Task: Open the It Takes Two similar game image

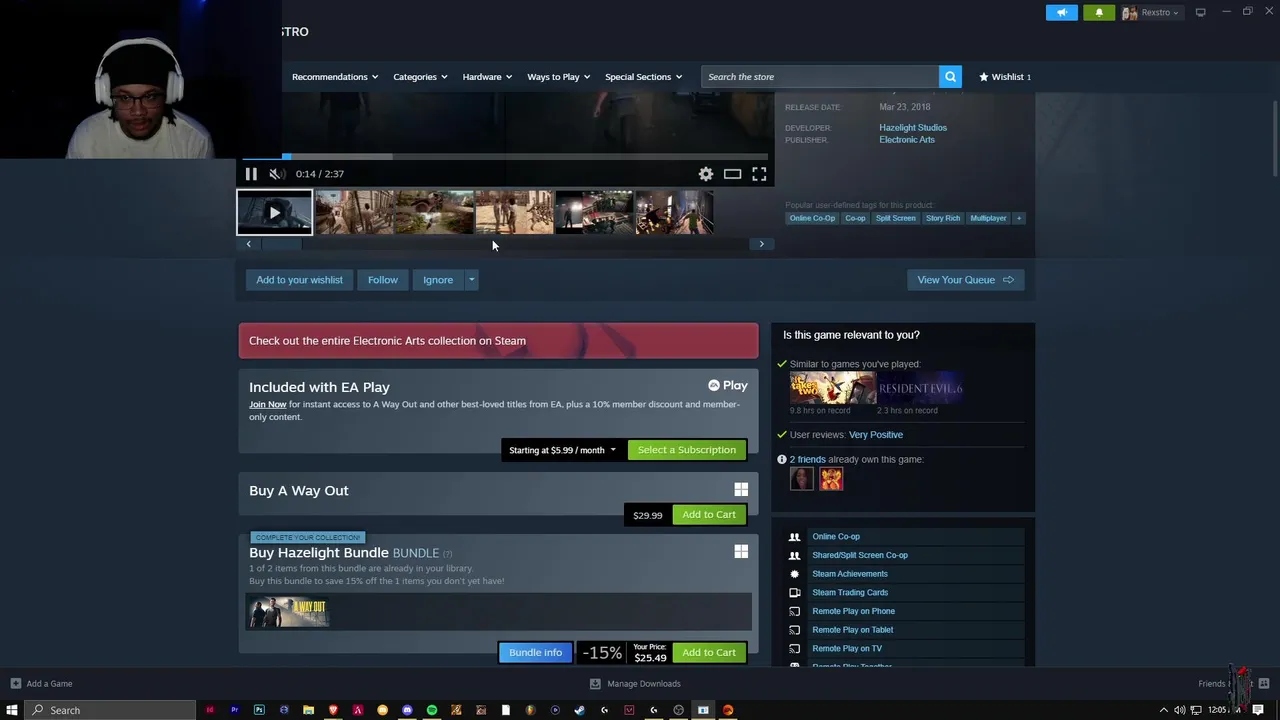Action: pos(832,388)
